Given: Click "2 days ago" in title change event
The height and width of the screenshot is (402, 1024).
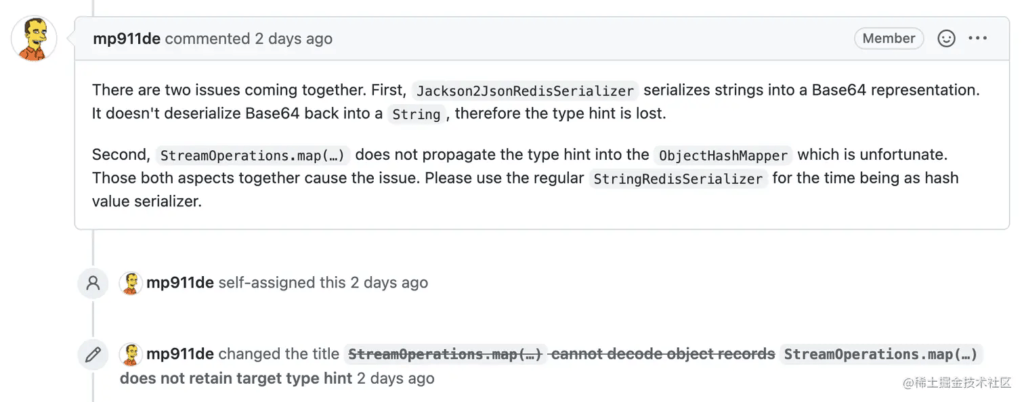Looking at the screenshot, I should coord(396,378).
